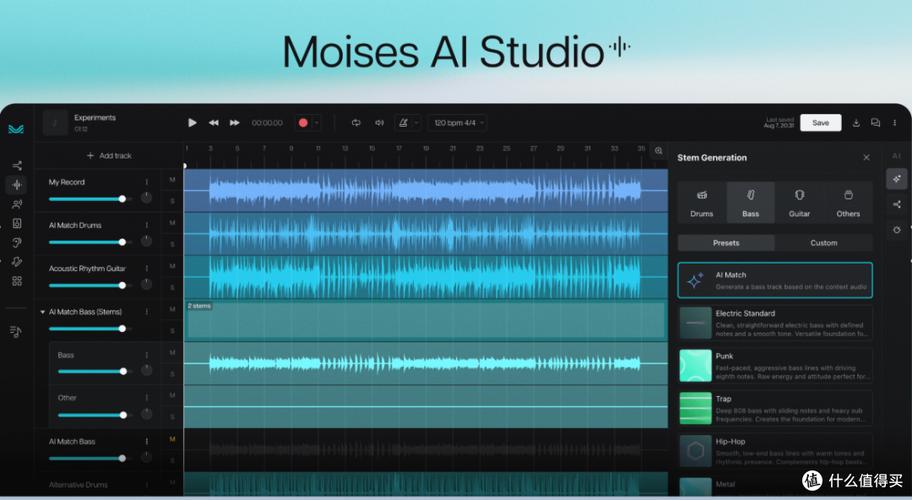Screen dimensions: 912x500
Task: Open the guitar icon in the left sidebar
Action: point(17,262)
